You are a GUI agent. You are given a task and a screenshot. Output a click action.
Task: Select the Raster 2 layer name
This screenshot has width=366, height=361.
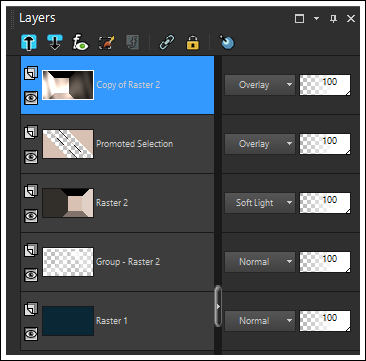coord(112,203)
